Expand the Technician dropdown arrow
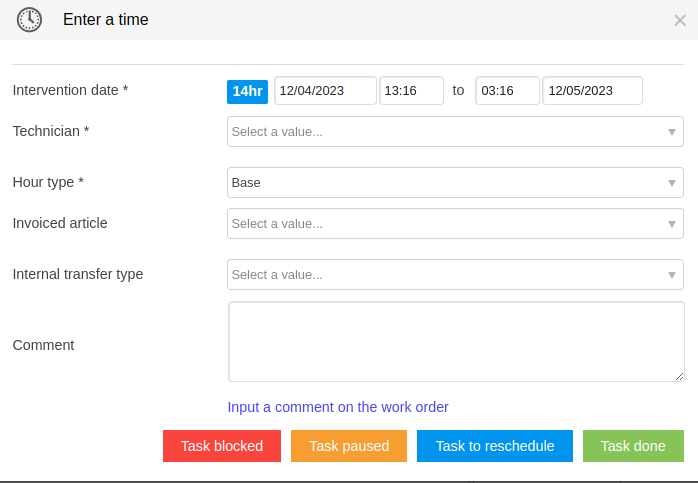 pyautogui.click(x=672, y=132)
